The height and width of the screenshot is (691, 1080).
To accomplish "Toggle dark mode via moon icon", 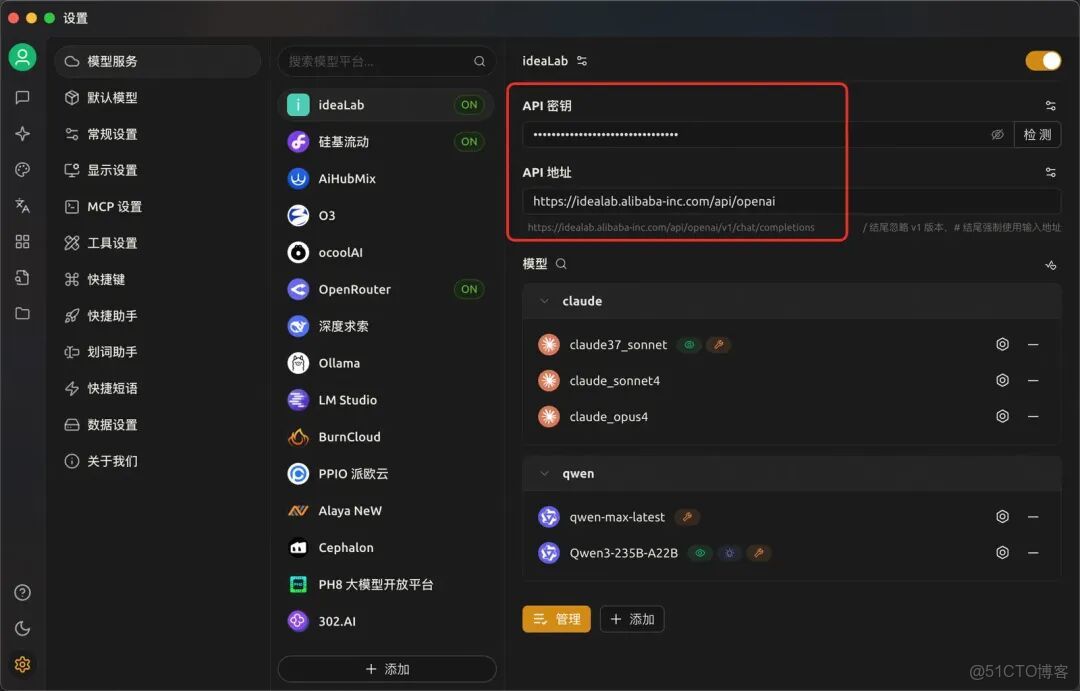I will tap(22, 628).
